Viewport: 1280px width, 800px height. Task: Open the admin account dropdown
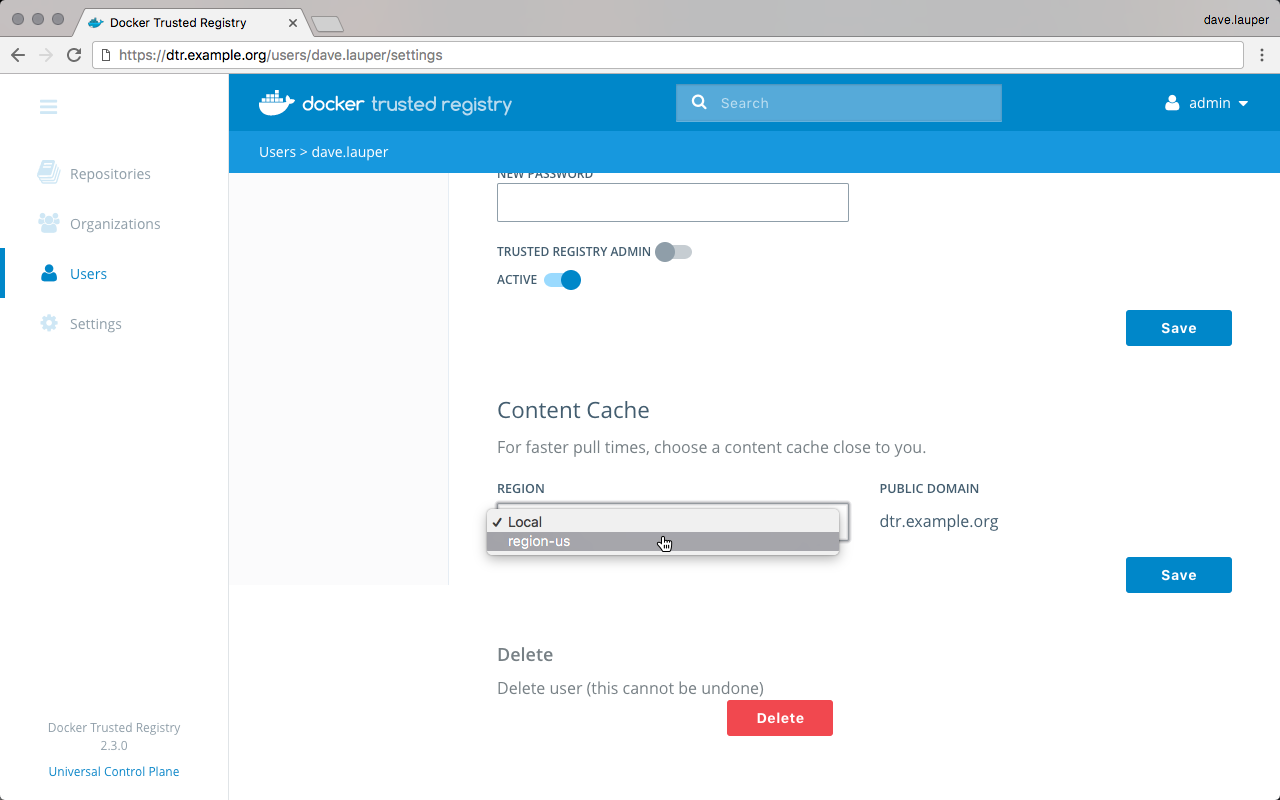pyautogui.click(x=1207, y=103)
